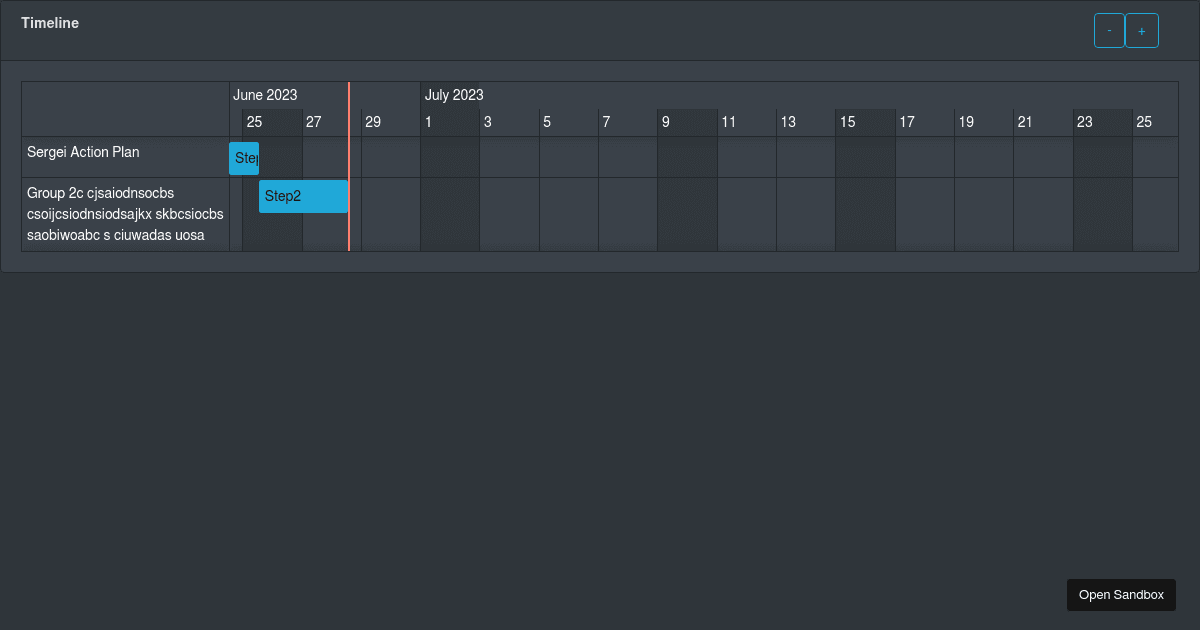Image resolution: width=1200 pixels, height=630 pixels.
Task: Open the Sandbox link
Action: [x=1121, y=595]
